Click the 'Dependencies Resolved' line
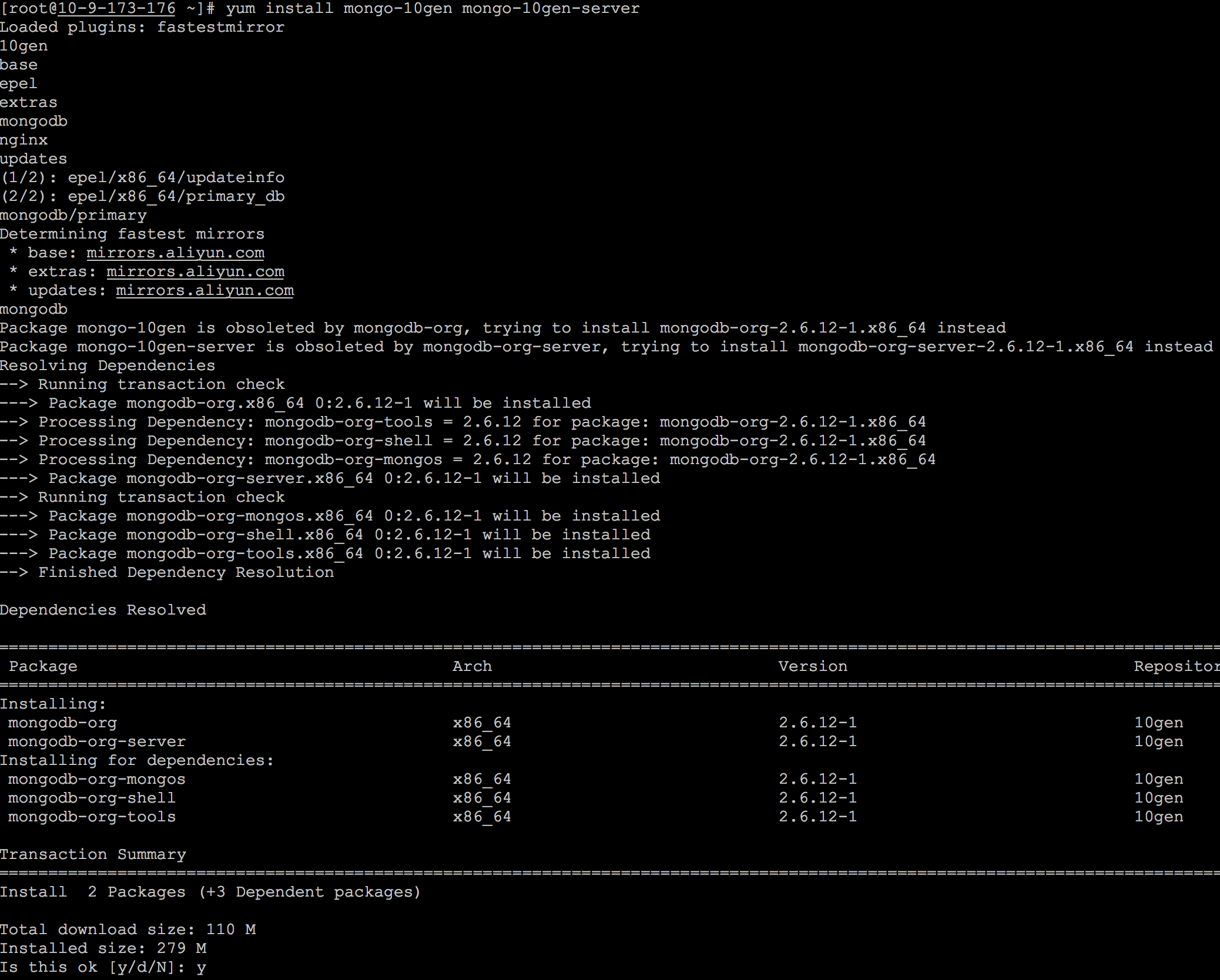 click(103, 610)
